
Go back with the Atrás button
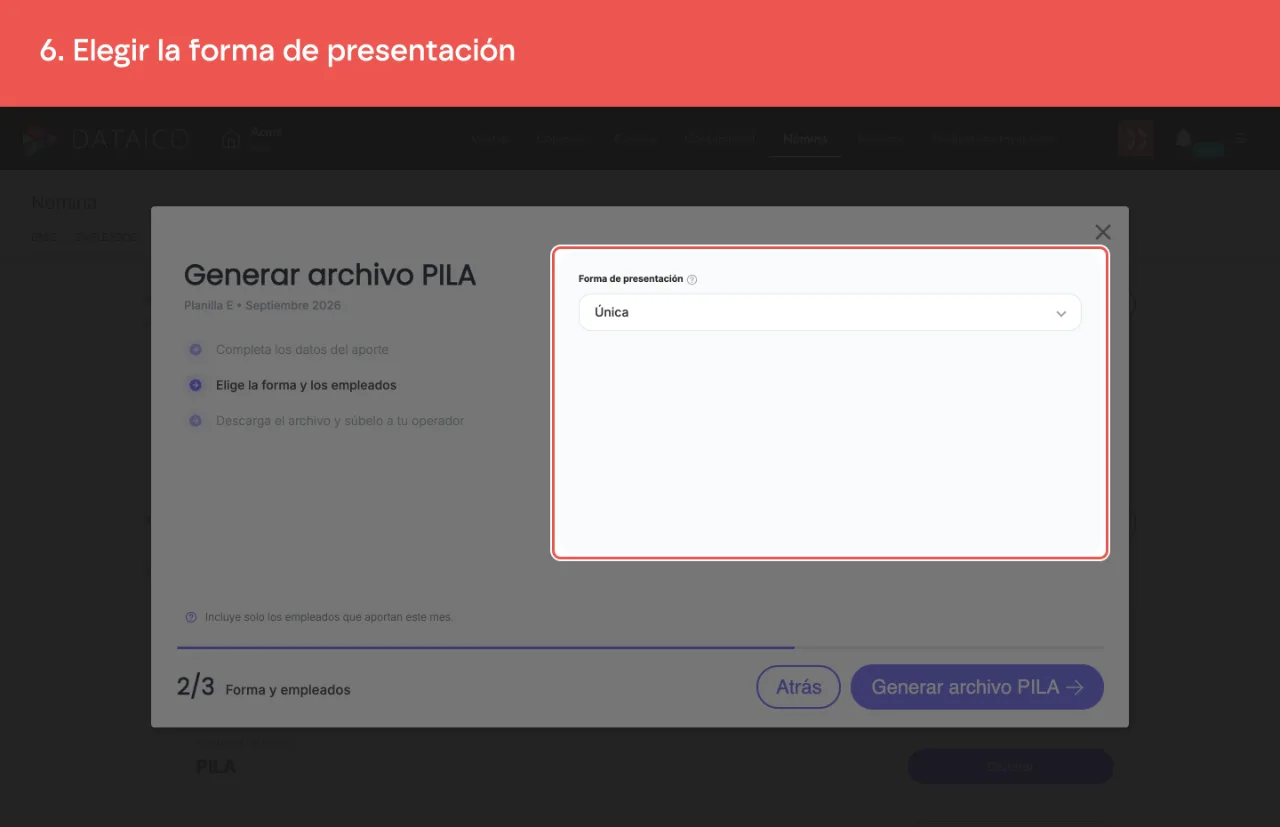coord(799,687)
